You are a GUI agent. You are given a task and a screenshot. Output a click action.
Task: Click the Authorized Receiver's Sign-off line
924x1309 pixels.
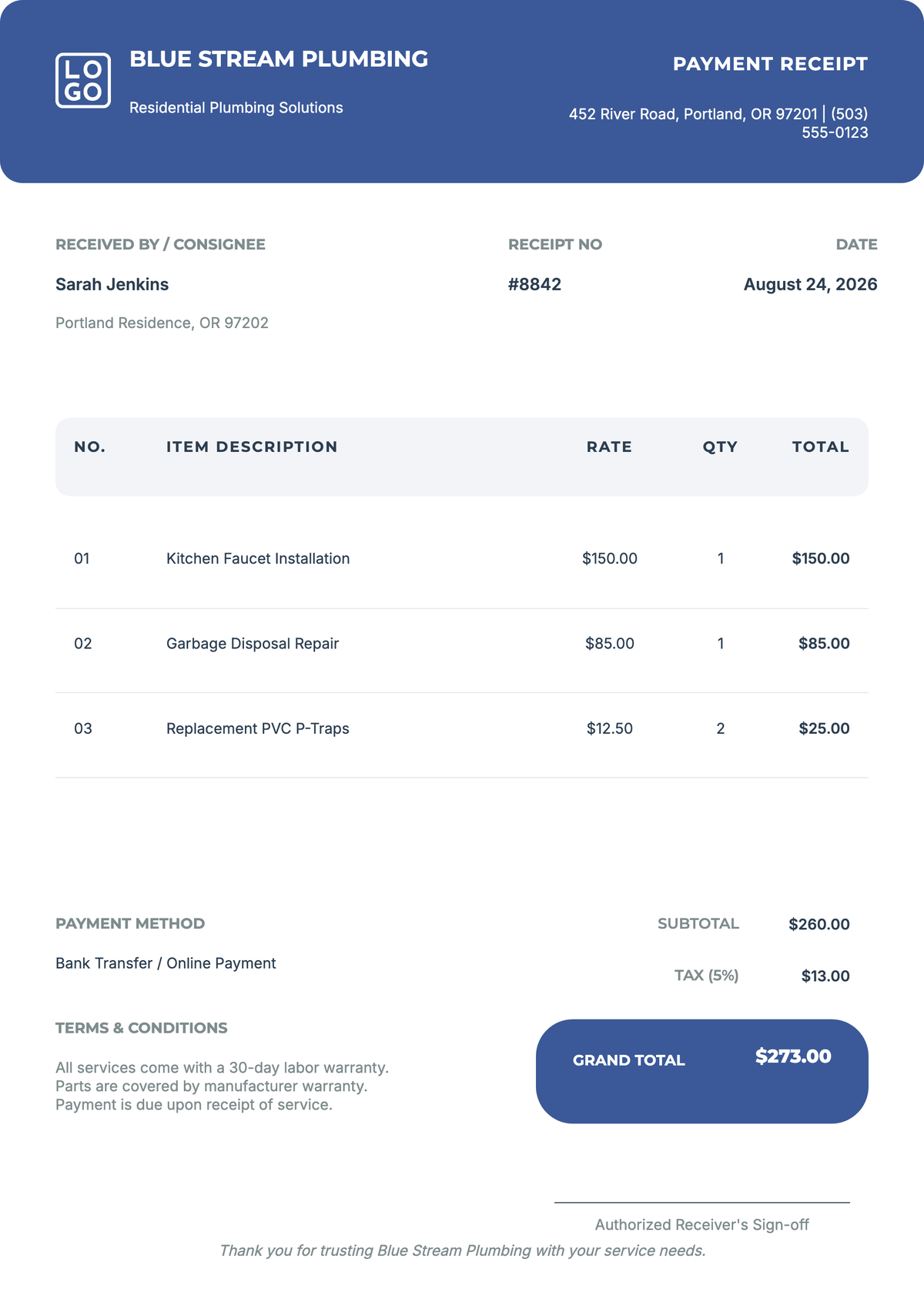702,1203
